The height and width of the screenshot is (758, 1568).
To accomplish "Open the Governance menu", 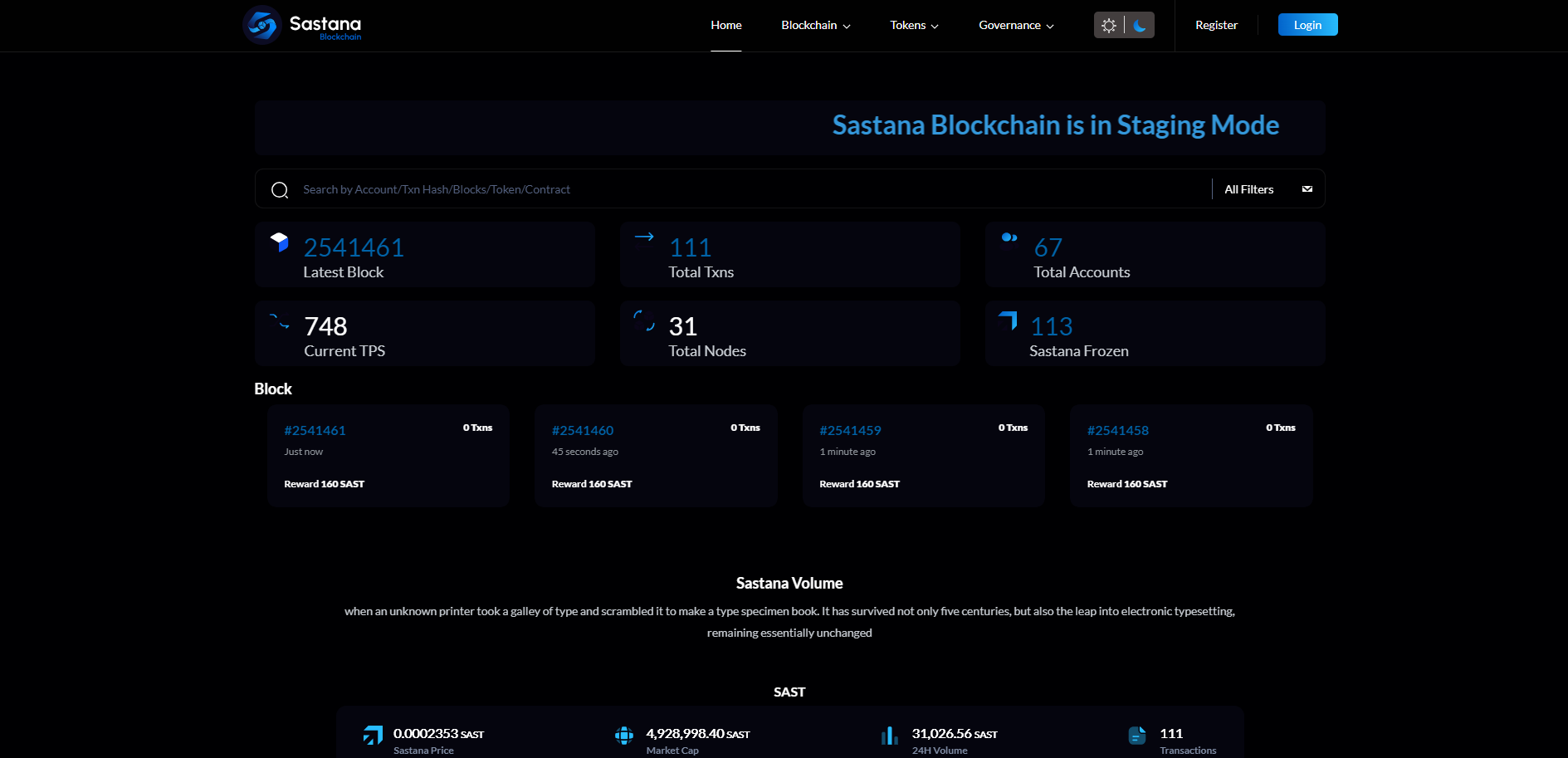I will tap(1016, 26).
